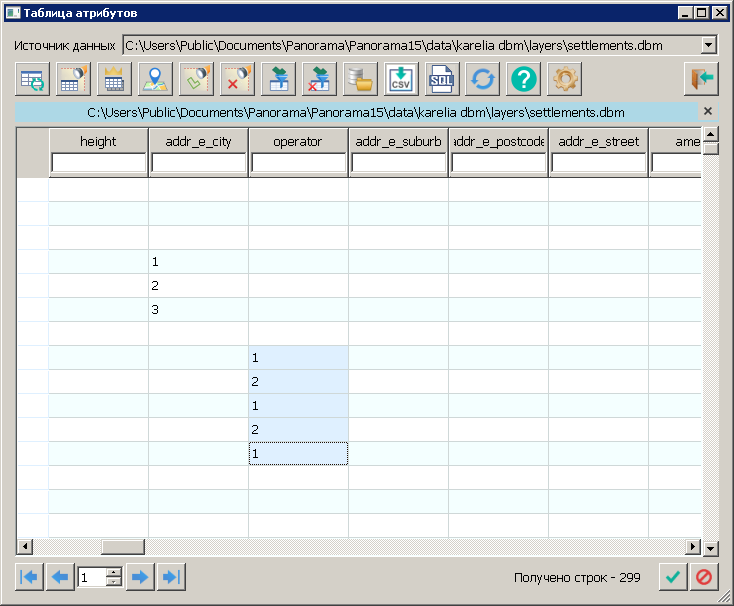Click the export to CSV icon

click(401, 78)
